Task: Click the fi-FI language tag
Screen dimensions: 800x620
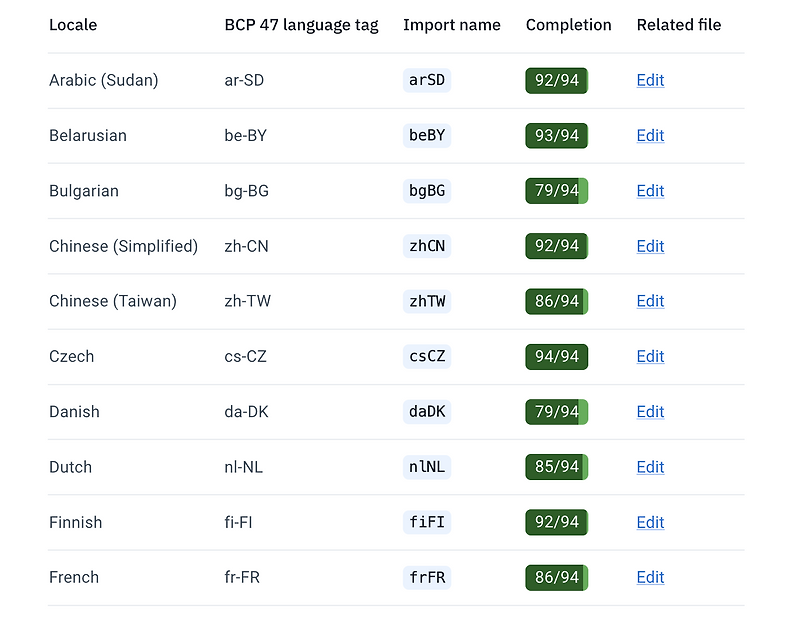Action: 238,522
